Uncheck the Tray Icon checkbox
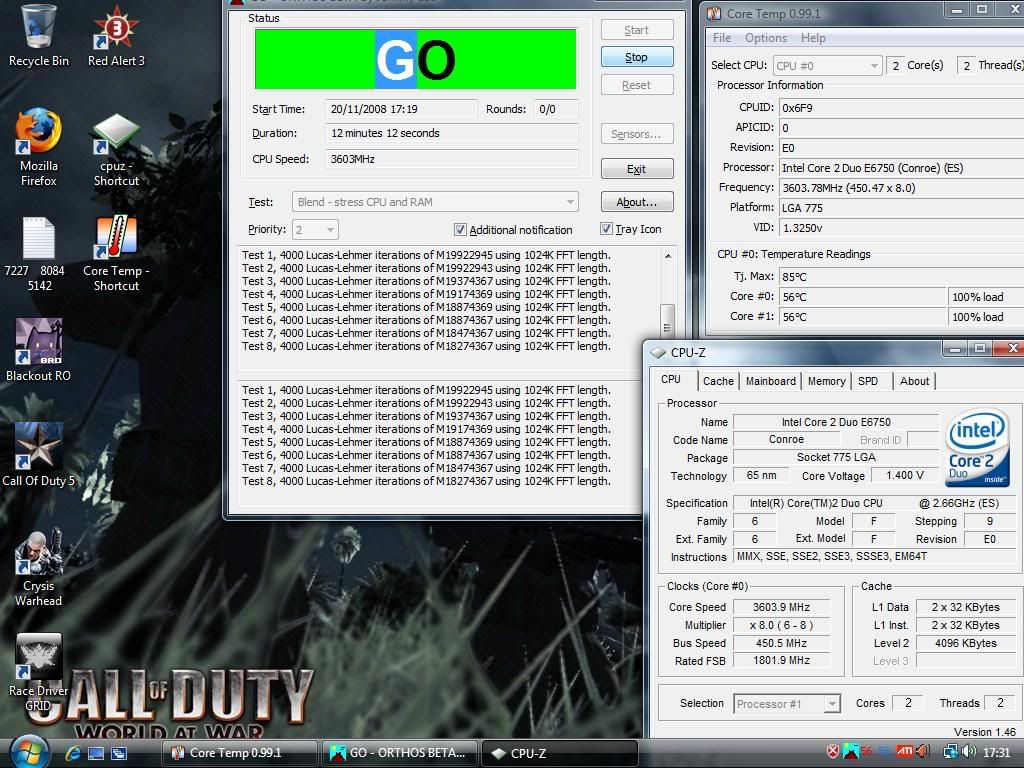1024x768 pixels. tap(606, 229)
